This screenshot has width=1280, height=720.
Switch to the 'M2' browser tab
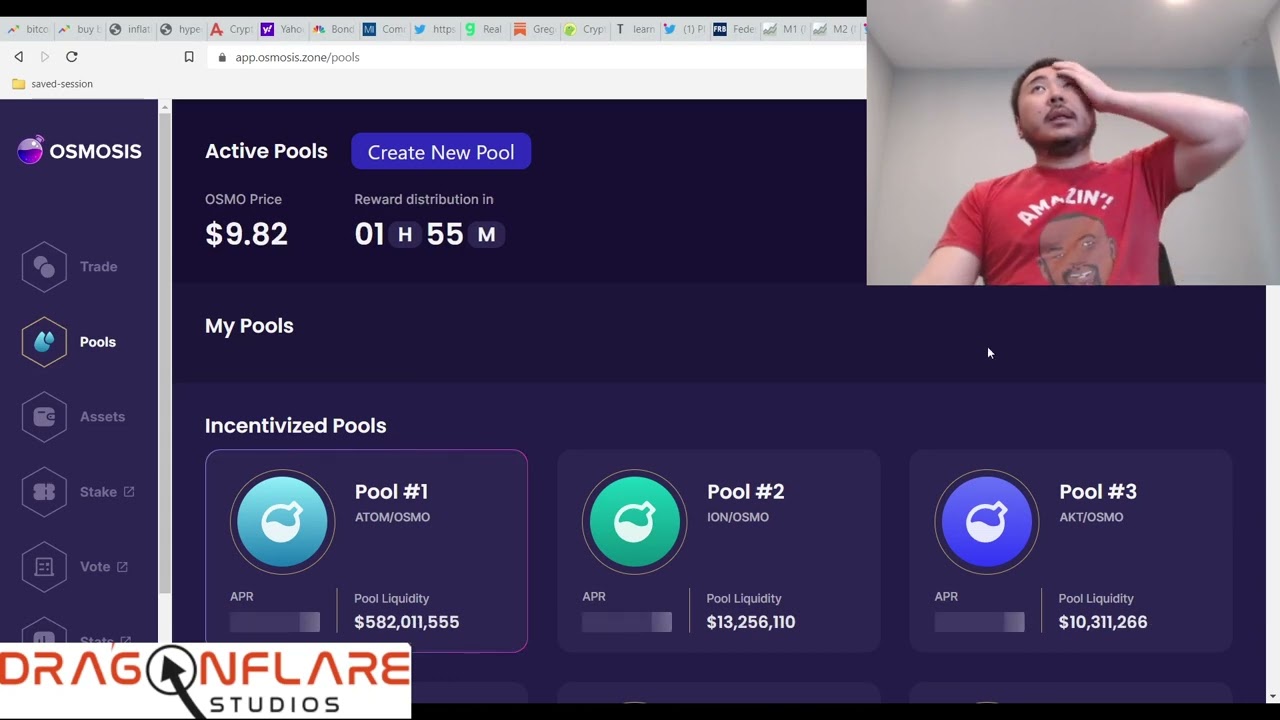(834, 29)
